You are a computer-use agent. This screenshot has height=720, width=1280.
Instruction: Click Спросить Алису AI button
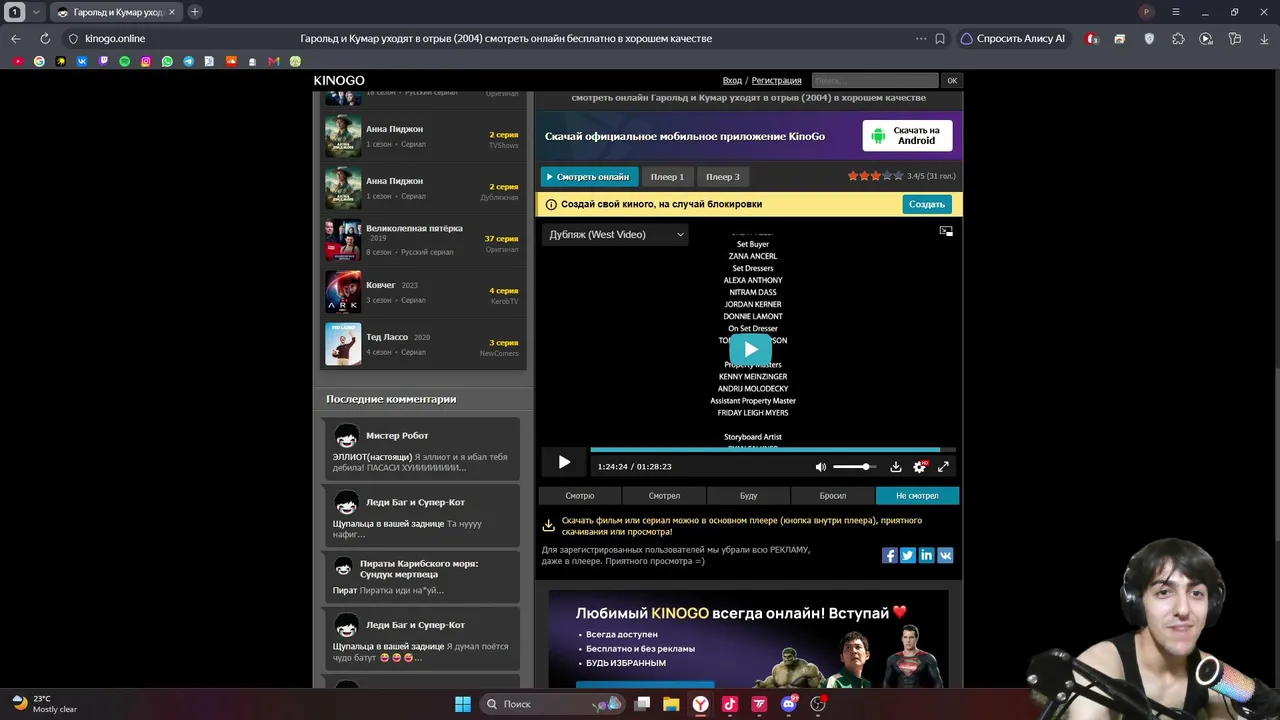1012,39
